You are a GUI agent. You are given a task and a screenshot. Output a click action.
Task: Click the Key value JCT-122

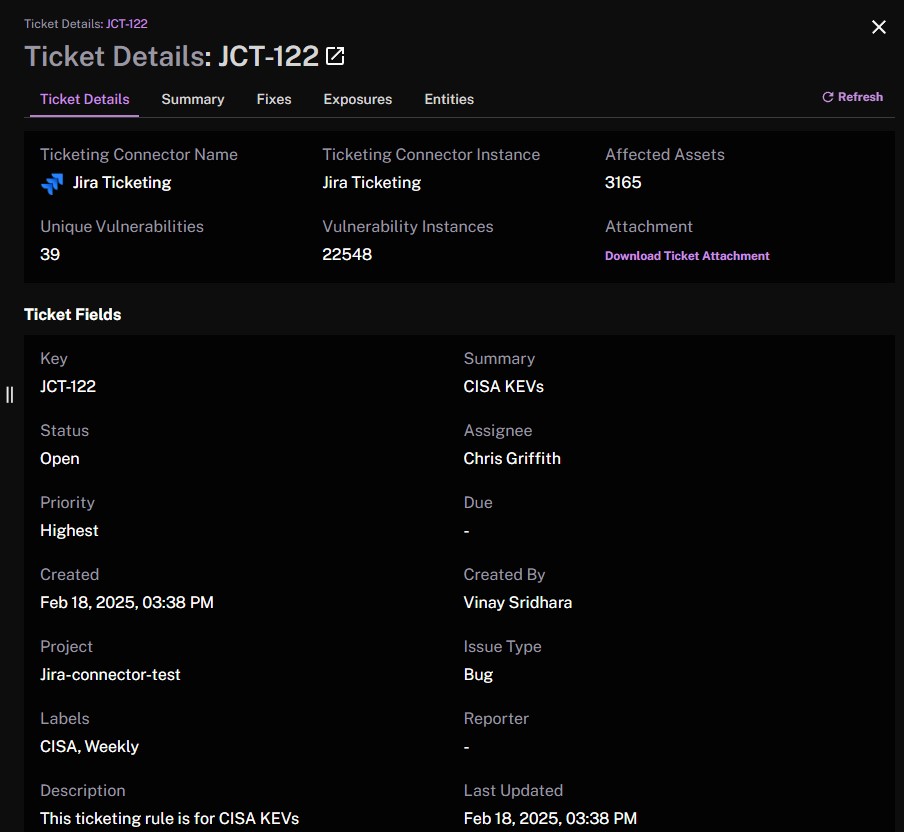tap(68, 386)
